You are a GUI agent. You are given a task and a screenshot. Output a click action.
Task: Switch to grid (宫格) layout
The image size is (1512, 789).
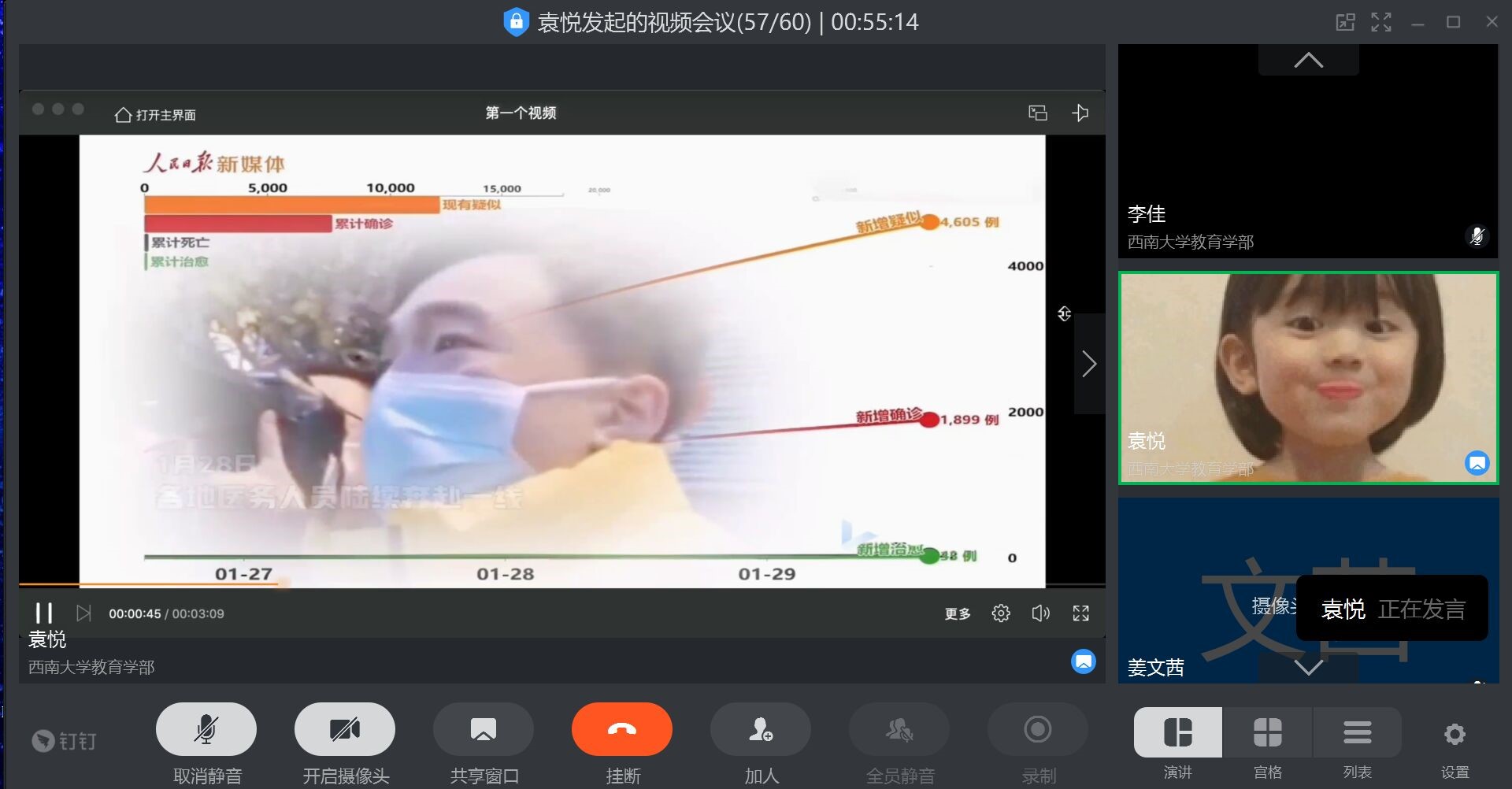(x=1267, y=733)
